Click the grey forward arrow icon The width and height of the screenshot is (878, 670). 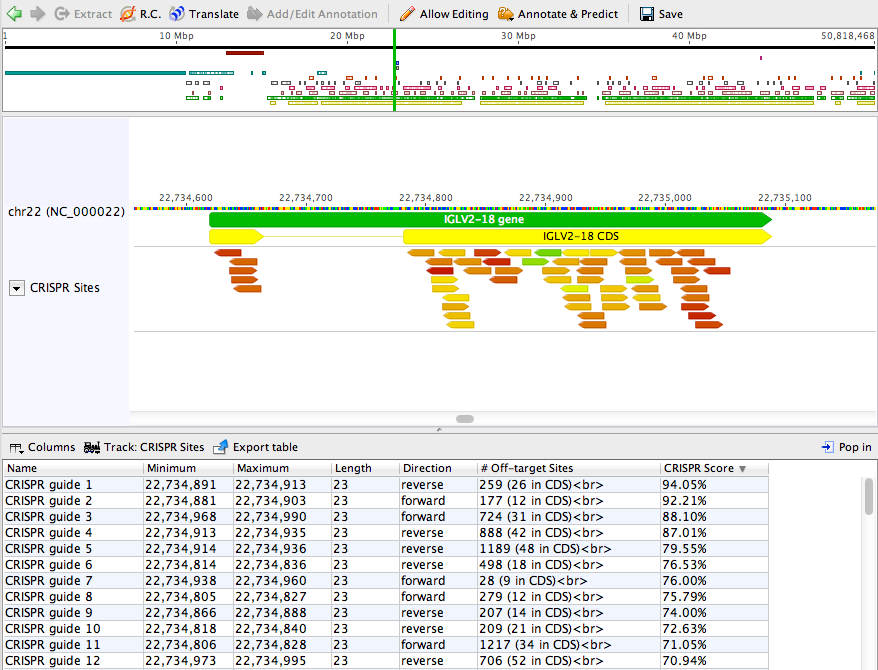click(38, 13)
